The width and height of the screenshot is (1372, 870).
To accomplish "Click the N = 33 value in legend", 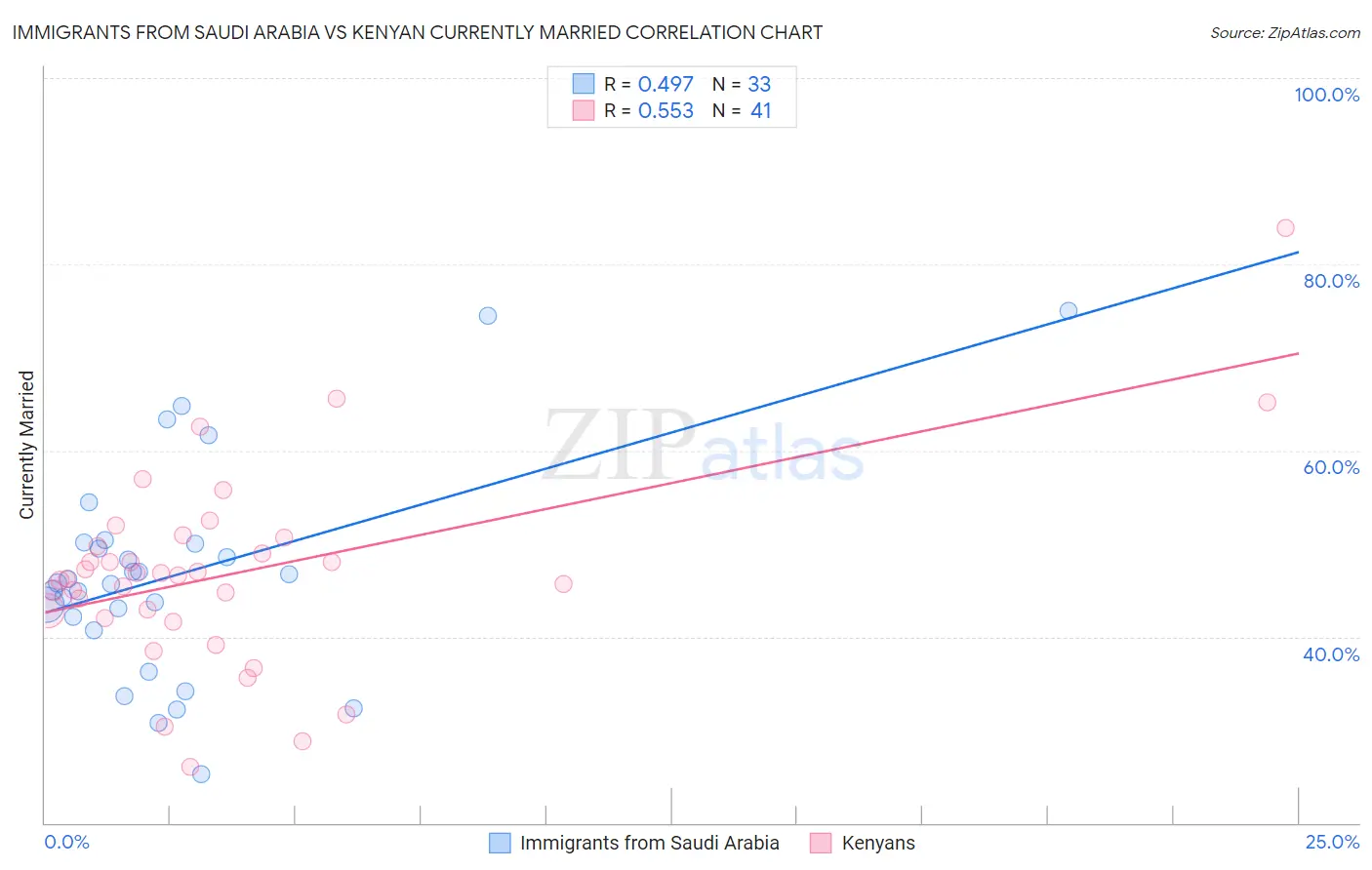I will pos(742,84).
